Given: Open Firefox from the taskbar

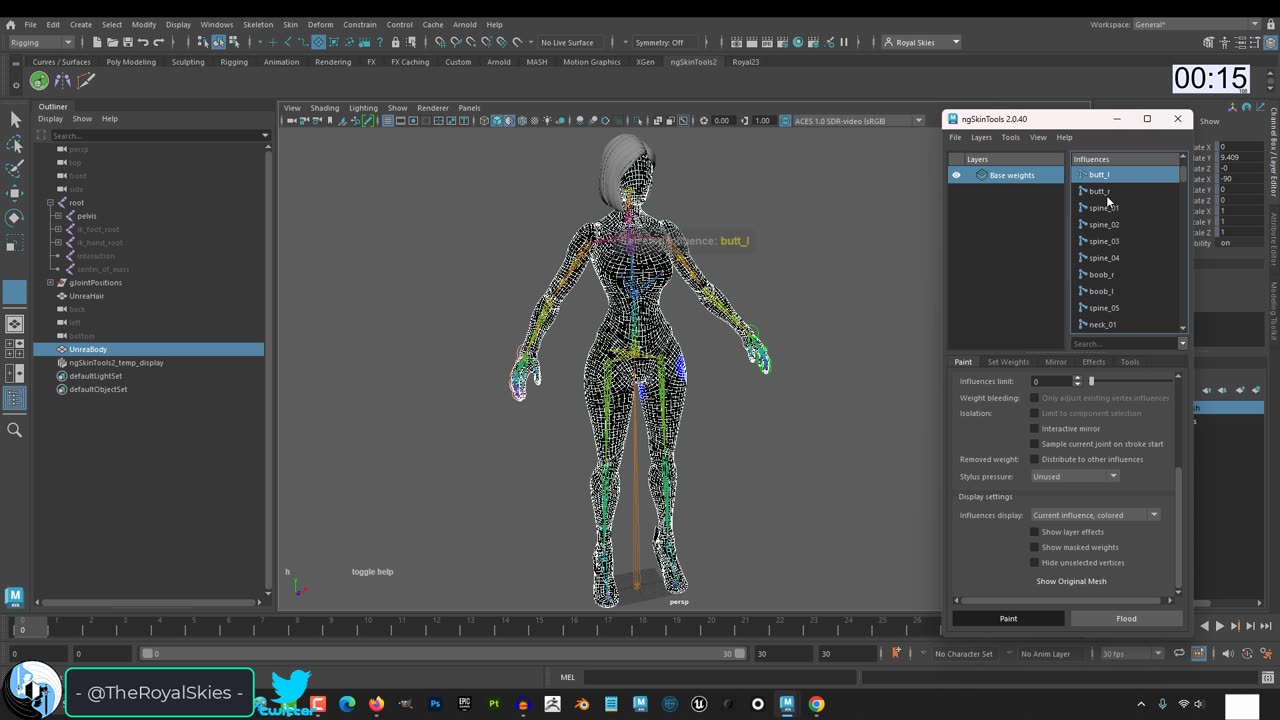Looking at the screenshot, I should (x=376, y=704).
